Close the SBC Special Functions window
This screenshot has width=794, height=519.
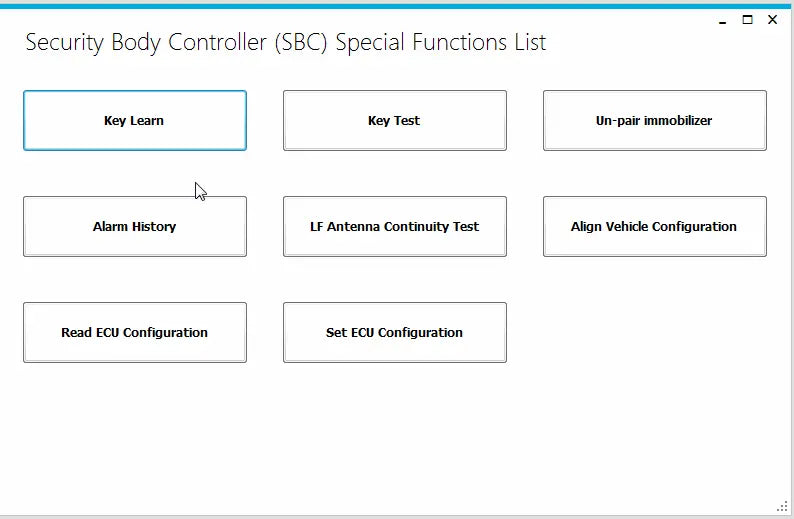[x=772, y=19]
